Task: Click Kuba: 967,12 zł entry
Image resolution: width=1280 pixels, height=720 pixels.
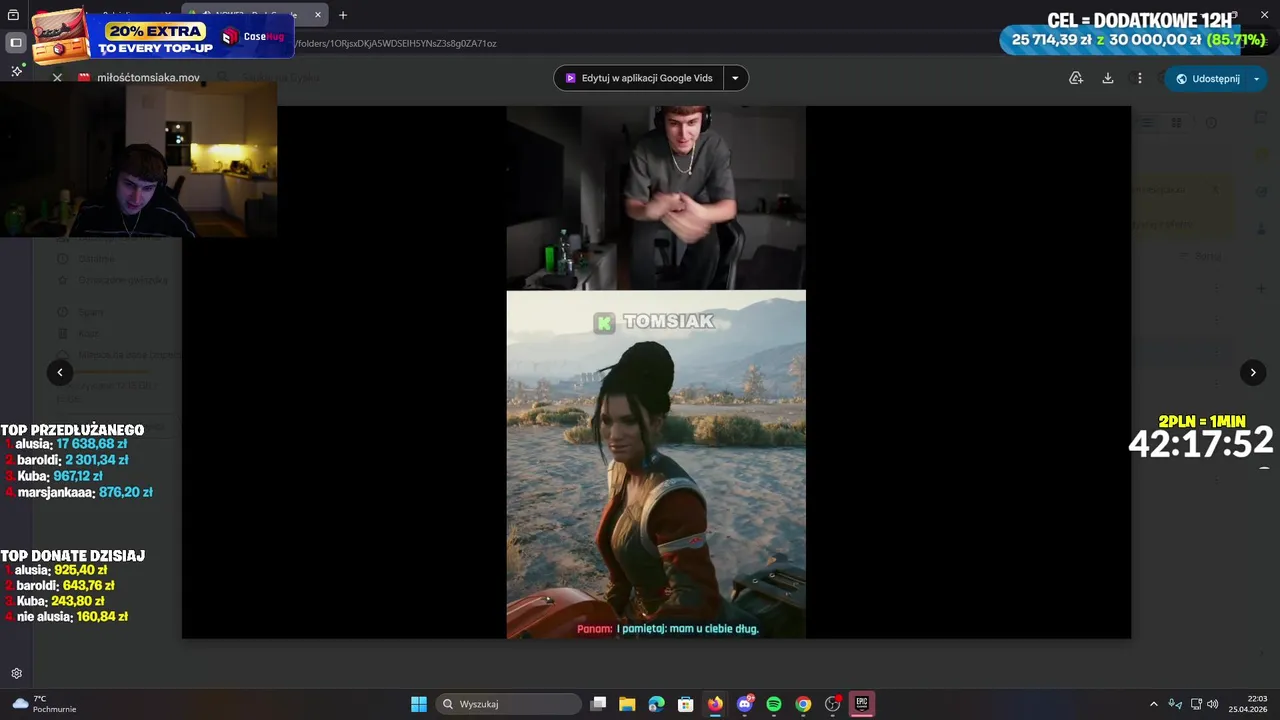Action: point(54,476)
